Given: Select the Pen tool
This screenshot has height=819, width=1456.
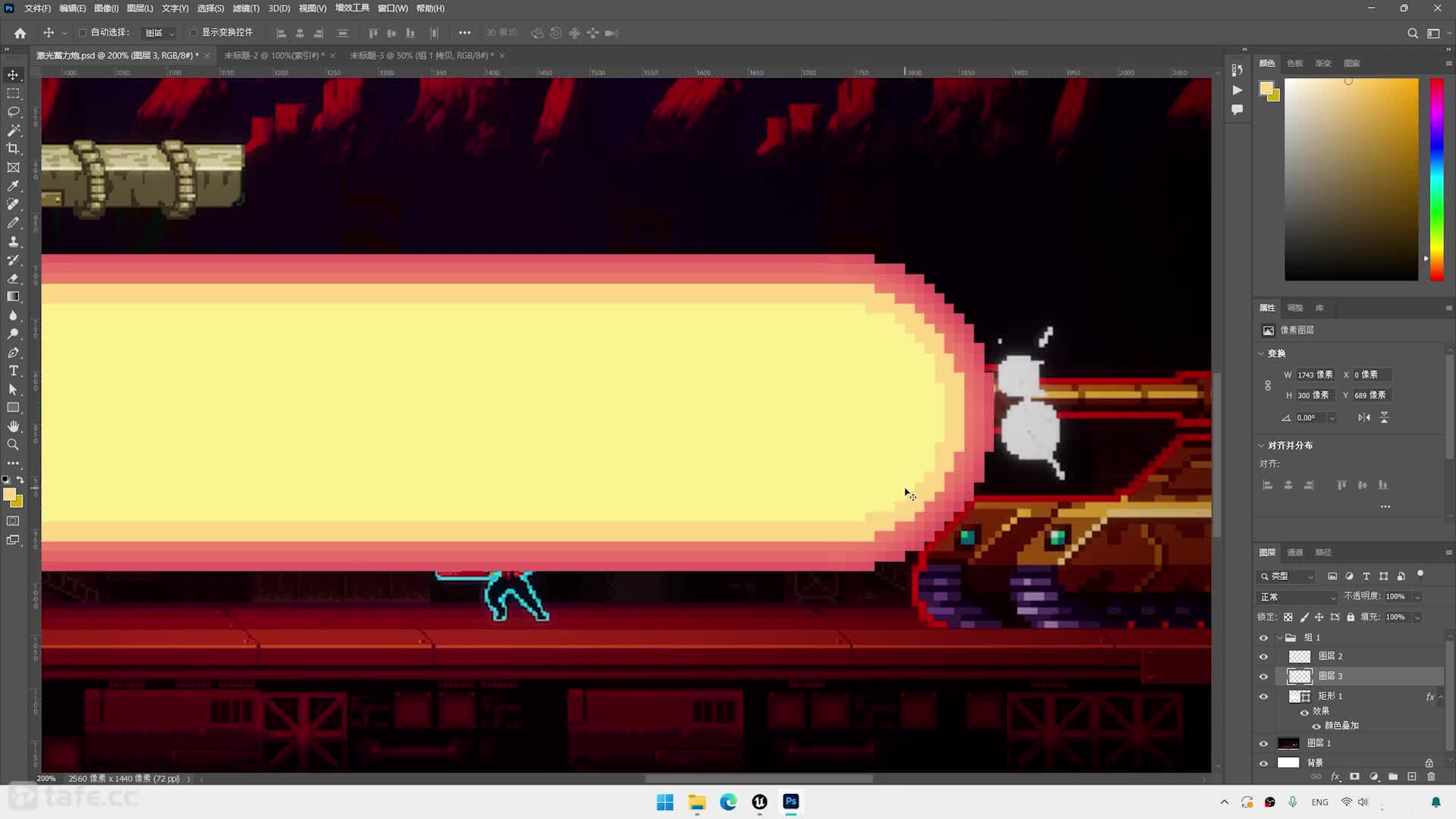Looking at the screenshot, I should 13,353.
